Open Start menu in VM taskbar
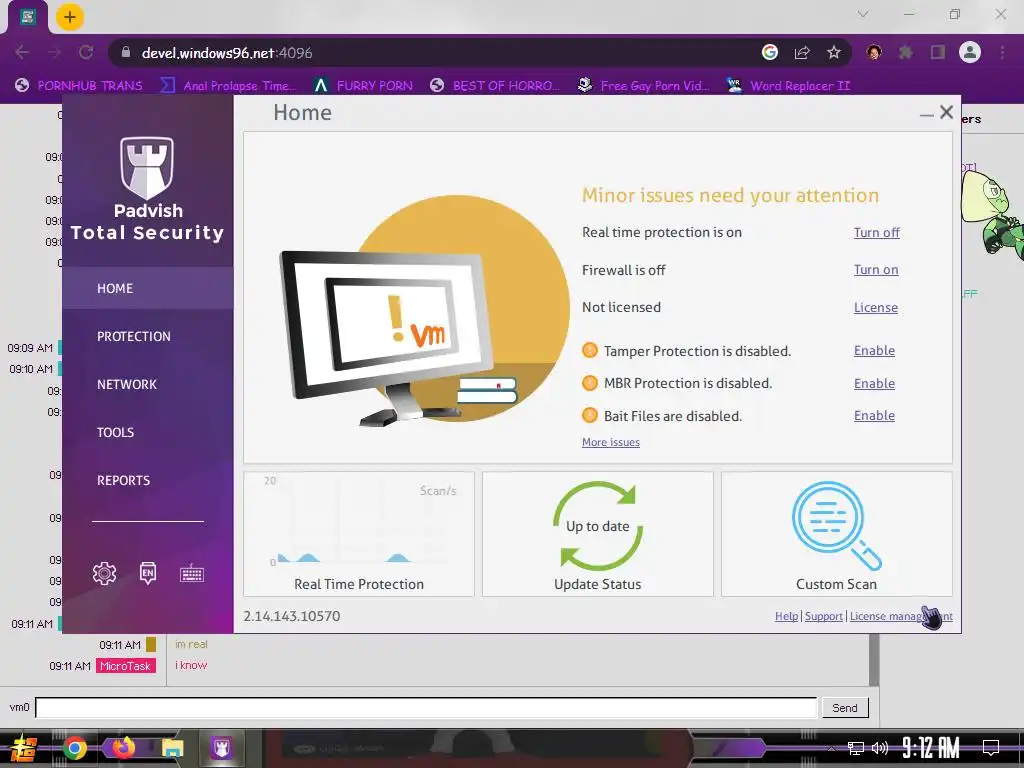 click(24, 748)
